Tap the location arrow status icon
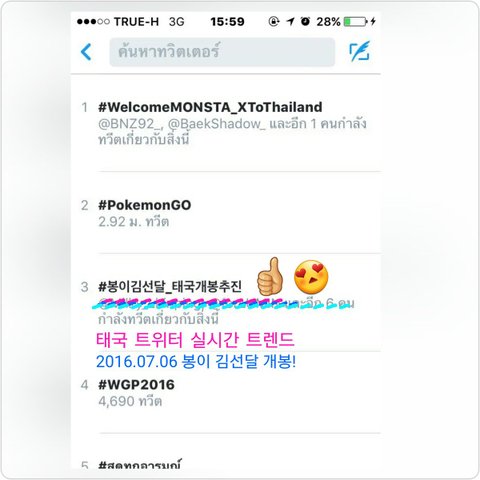 click(x=290, y=22)
